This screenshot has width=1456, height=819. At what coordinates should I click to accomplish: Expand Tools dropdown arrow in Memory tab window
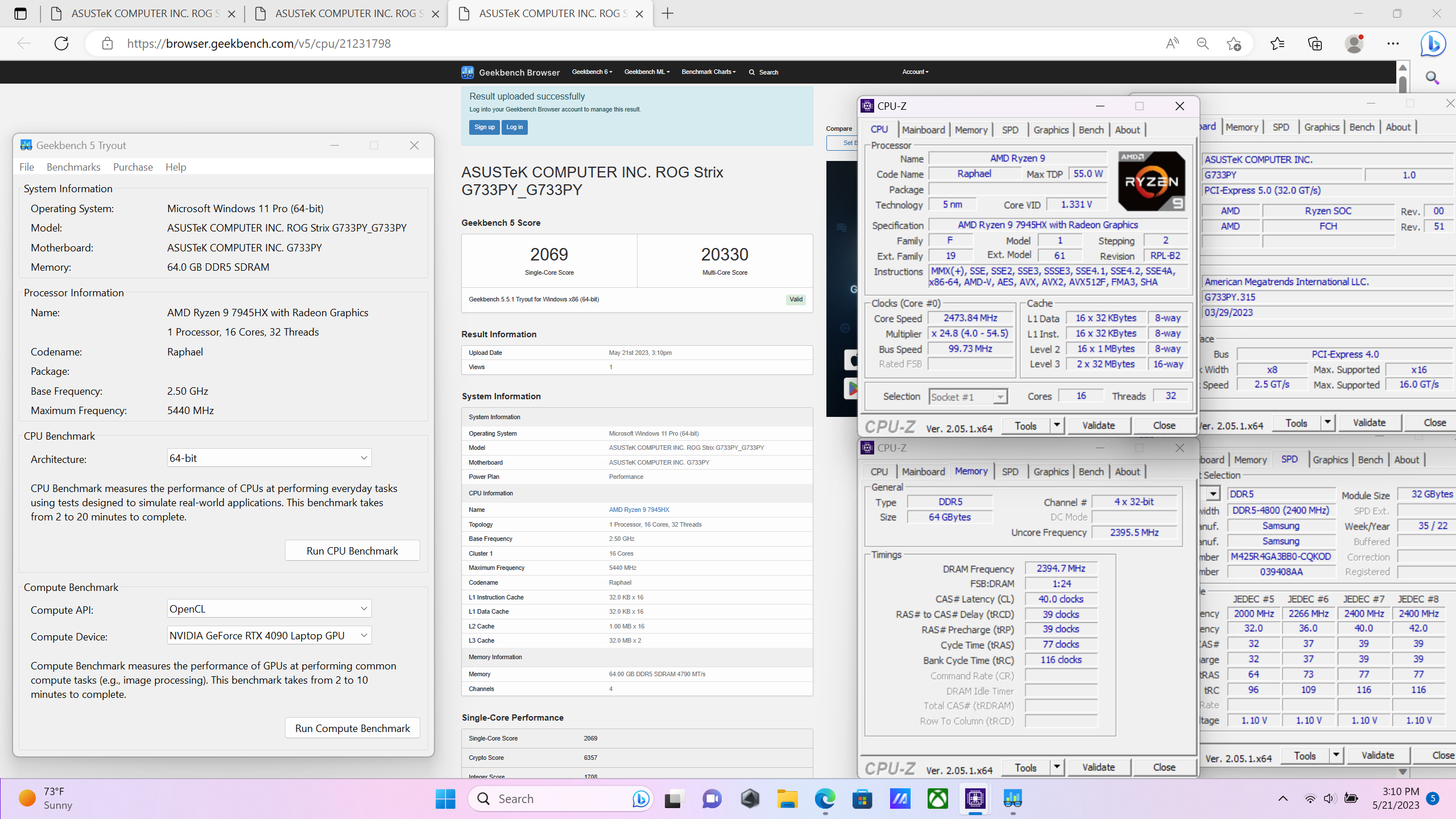point(1057,767)
